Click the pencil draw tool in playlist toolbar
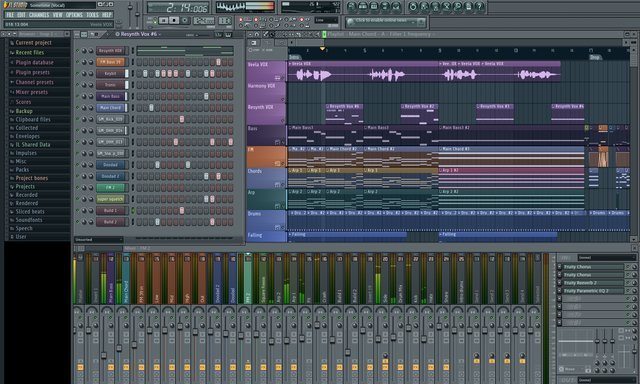Image resolution: width=640 pixels, height=384 pixels. [x=266, y=34]
